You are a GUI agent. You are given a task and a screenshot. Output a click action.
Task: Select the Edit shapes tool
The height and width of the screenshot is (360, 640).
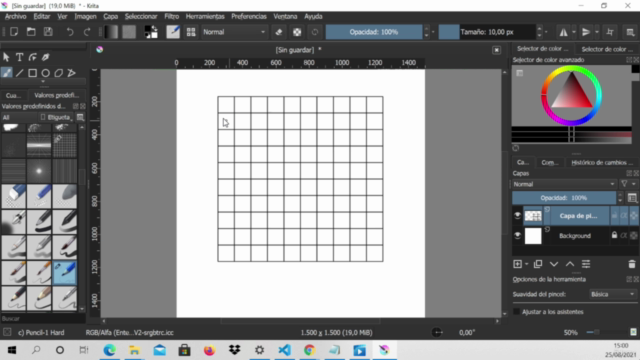(x=32, y=57)
